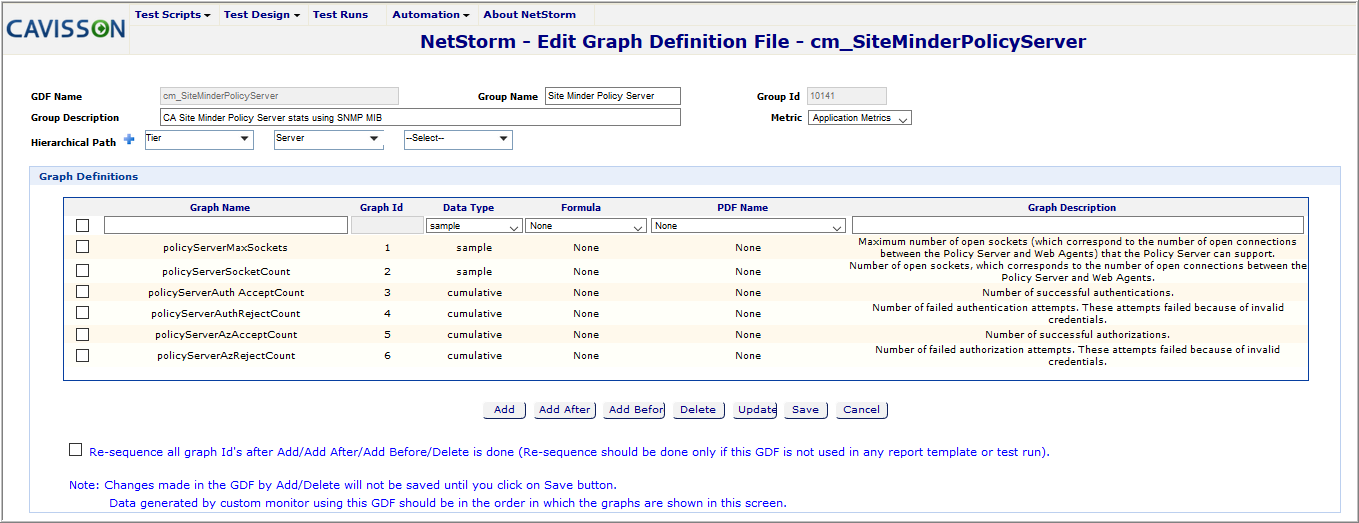1359x523 pixels.
Task: Expand the PDF Name dropdown
Action: [748, 226]
